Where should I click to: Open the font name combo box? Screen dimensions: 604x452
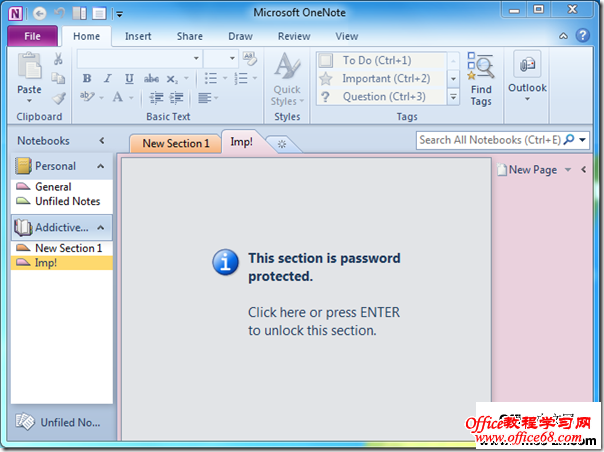(x=139, y=59)
